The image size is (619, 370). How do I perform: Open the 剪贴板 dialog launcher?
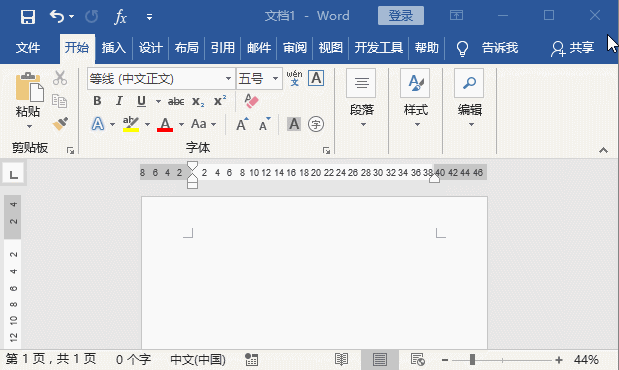71,150
